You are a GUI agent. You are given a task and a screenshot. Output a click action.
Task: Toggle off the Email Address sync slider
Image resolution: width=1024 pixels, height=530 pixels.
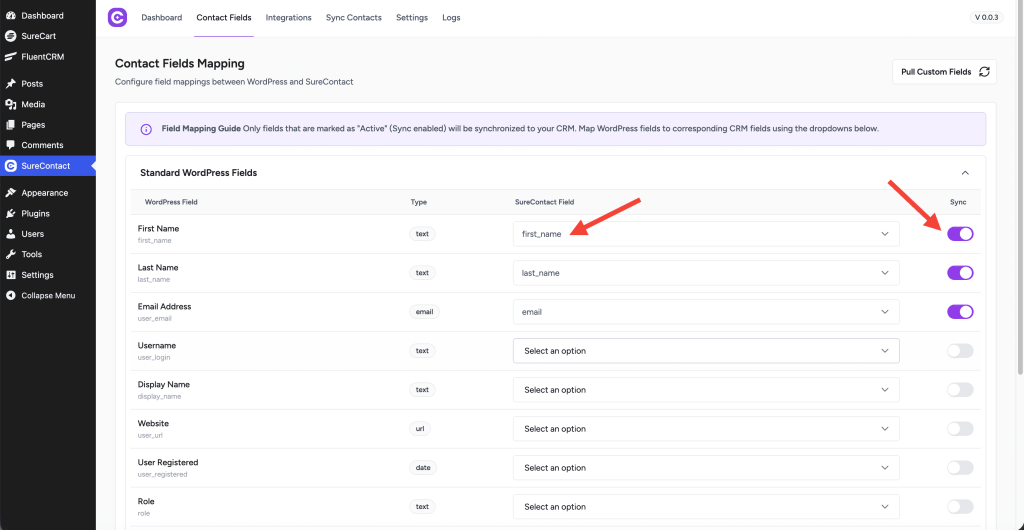pos(959,312)
